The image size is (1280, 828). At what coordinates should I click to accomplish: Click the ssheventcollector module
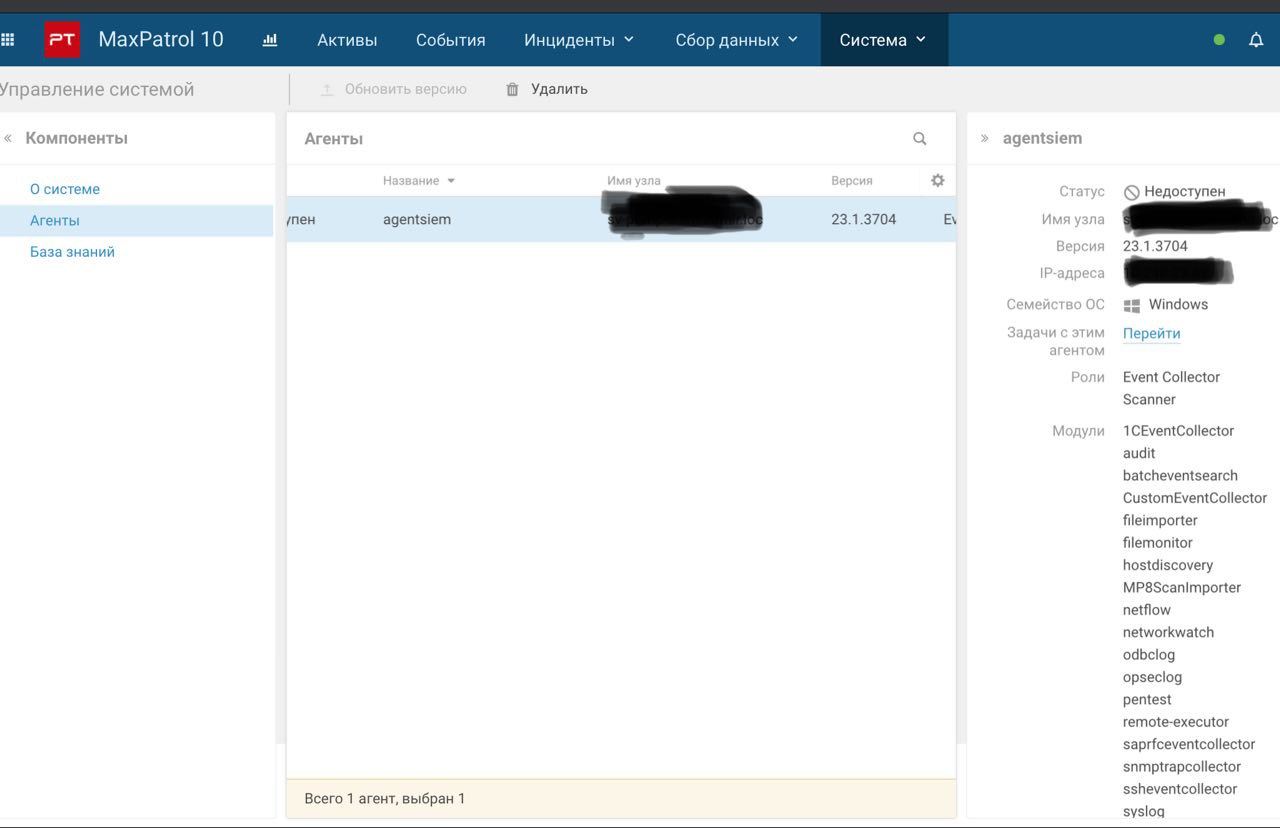[1180, 789]
